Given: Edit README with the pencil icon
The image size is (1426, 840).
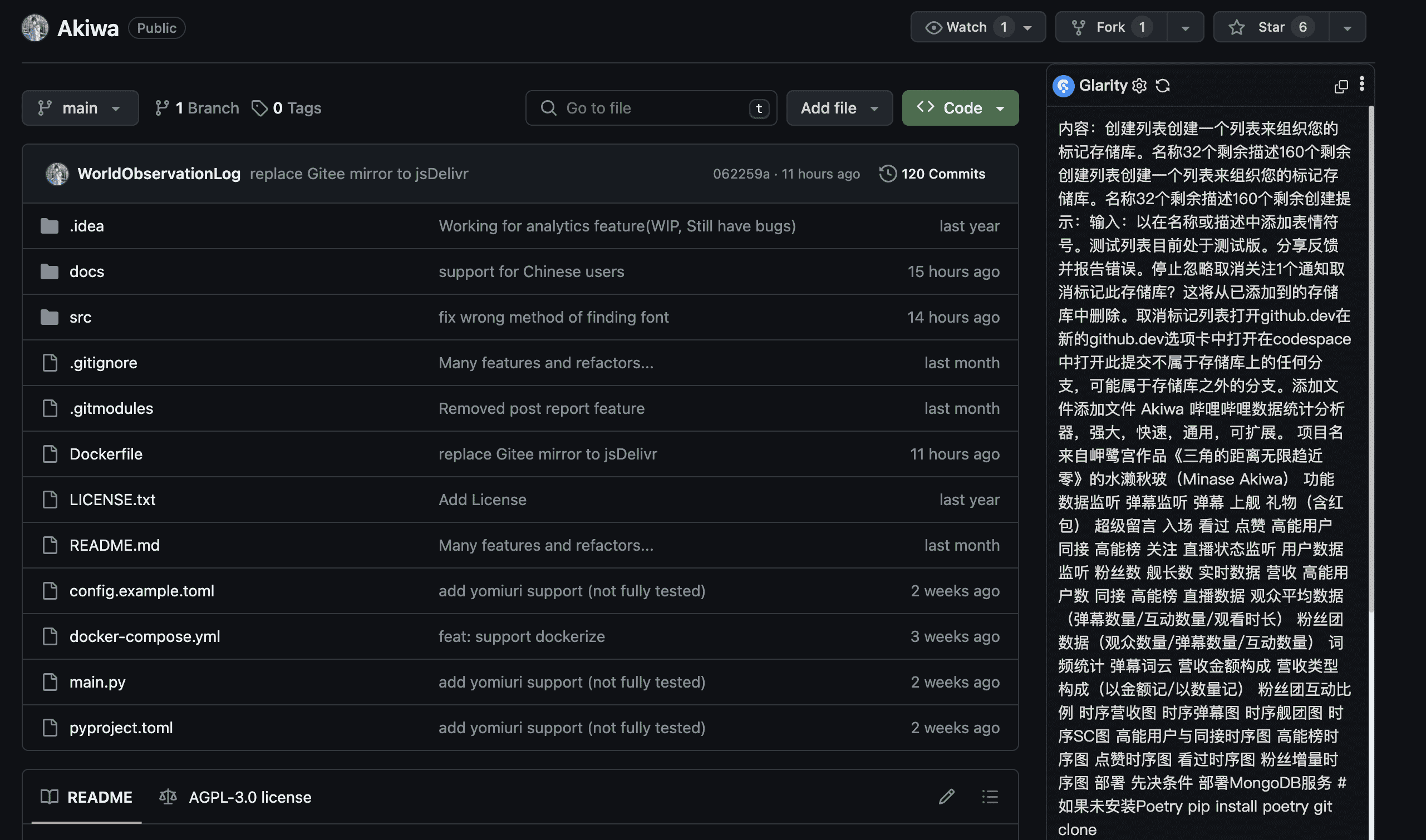Looking at the screenshot, I should [947, 797].
